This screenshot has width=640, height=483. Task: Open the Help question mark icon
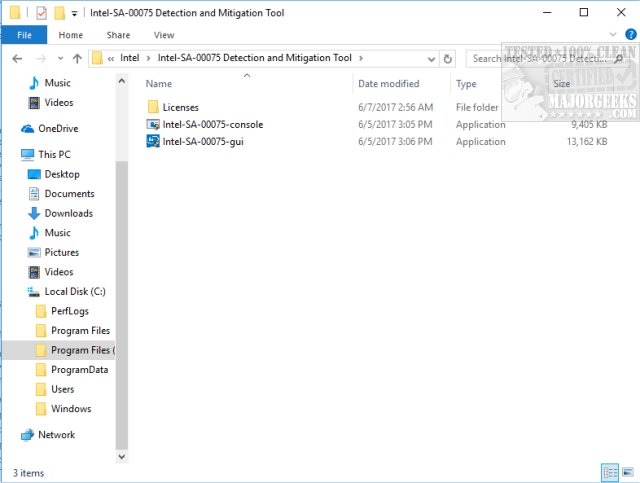(631, 34)
